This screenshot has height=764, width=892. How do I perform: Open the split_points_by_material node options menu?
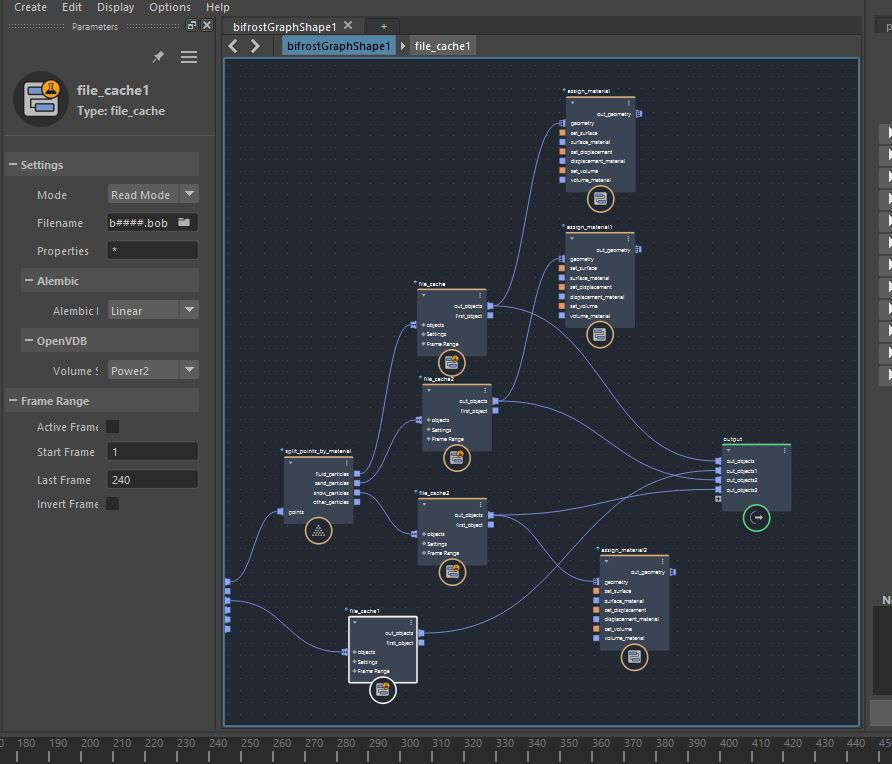[x=346, y=463]
